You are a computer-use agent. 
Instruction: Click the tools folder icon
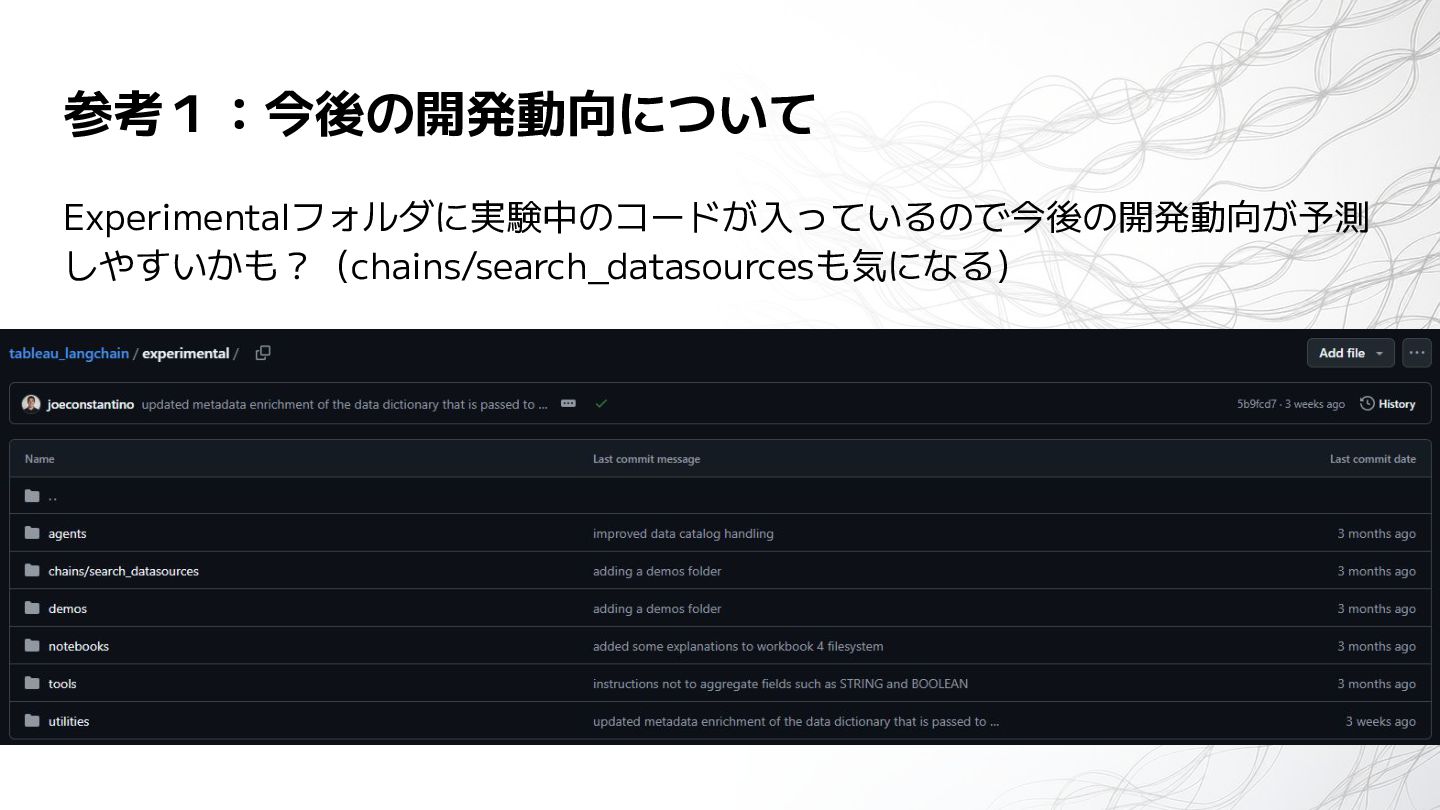coord(32,683)
